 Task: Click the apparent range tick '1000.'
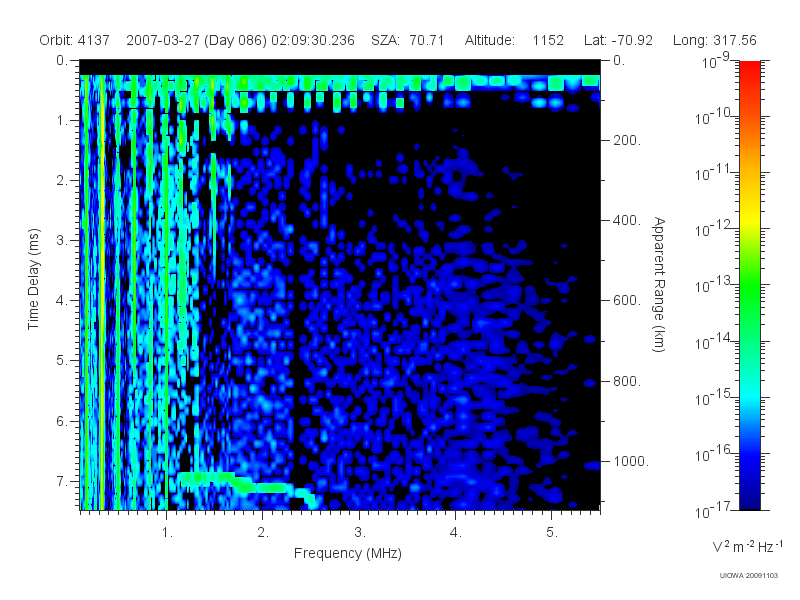click(631, 461)
